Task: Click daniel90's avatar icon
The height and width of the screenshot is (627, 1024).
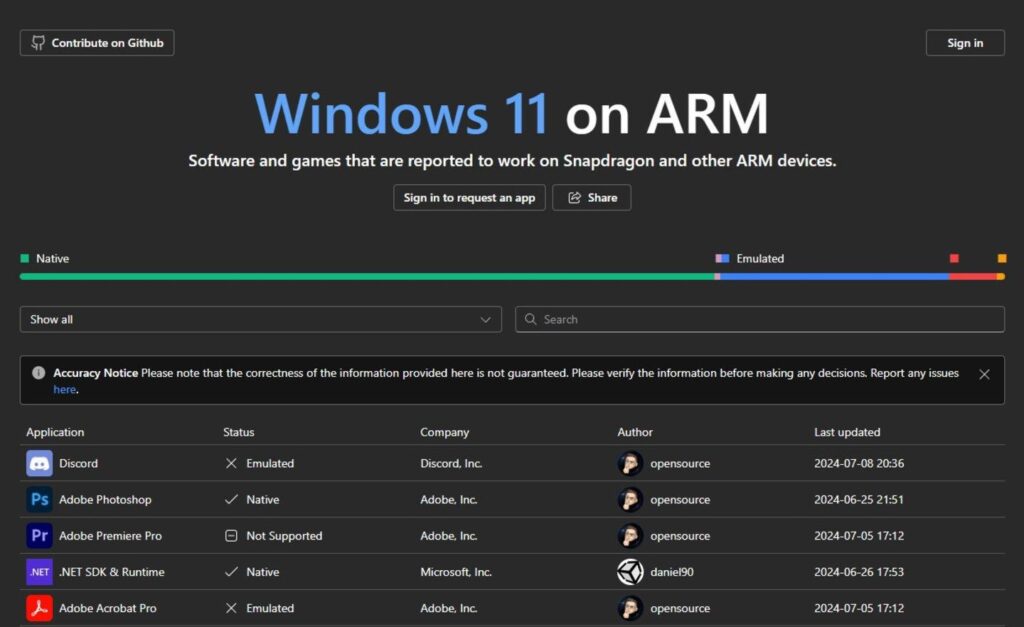Action: [630, 571]
